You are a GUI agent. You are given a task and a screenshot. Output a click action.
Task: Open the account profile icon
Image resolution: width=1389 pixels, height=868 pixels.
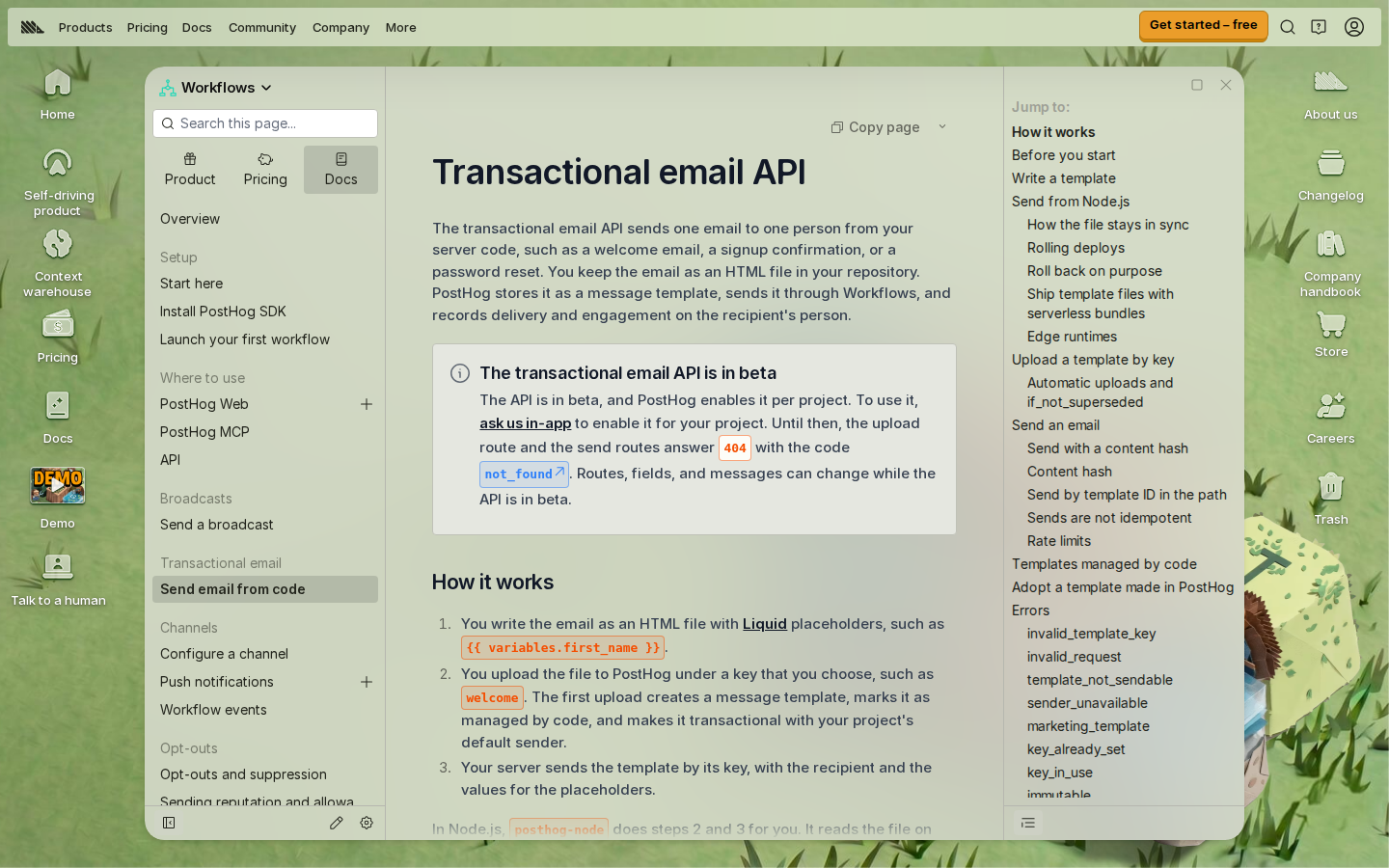point(1354,27)
